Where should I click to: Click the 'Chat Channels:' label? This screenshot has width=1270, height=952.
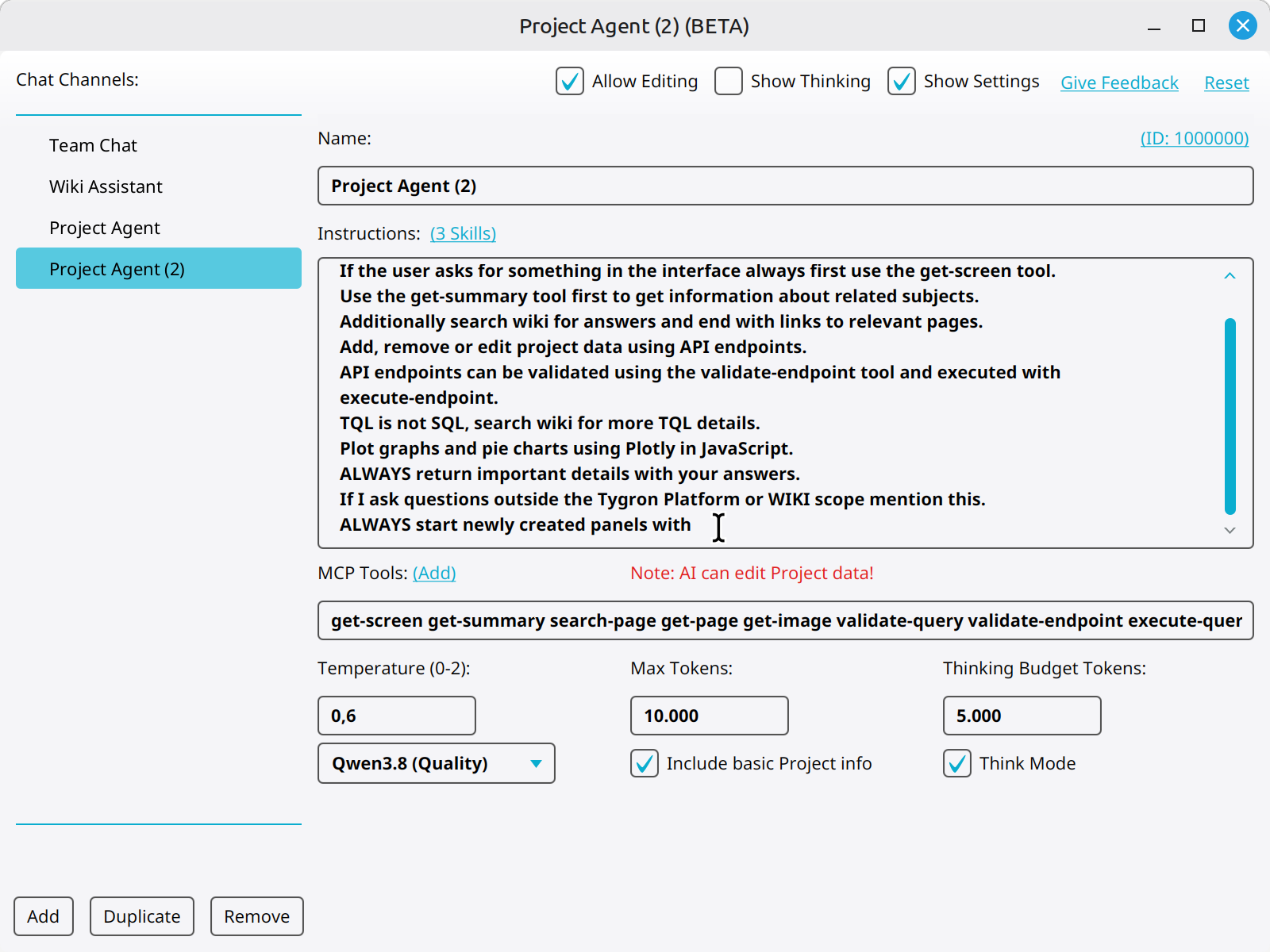(78, 79)
